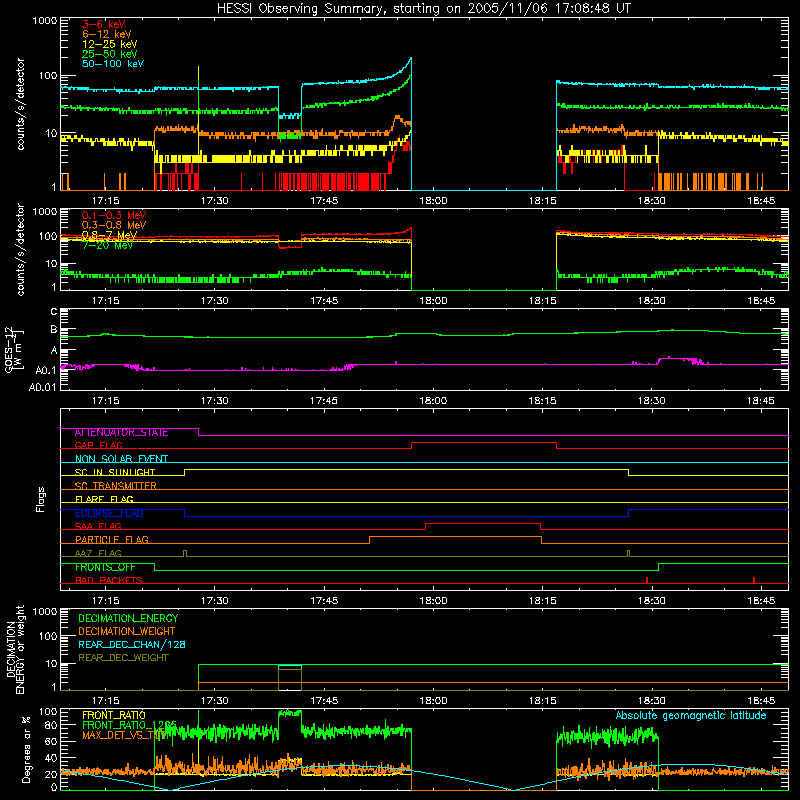Select the SC_IN_SUNLIGHT flag label
Image resolution: width=800 pixels, height=800 pixels.
(115, 472)
